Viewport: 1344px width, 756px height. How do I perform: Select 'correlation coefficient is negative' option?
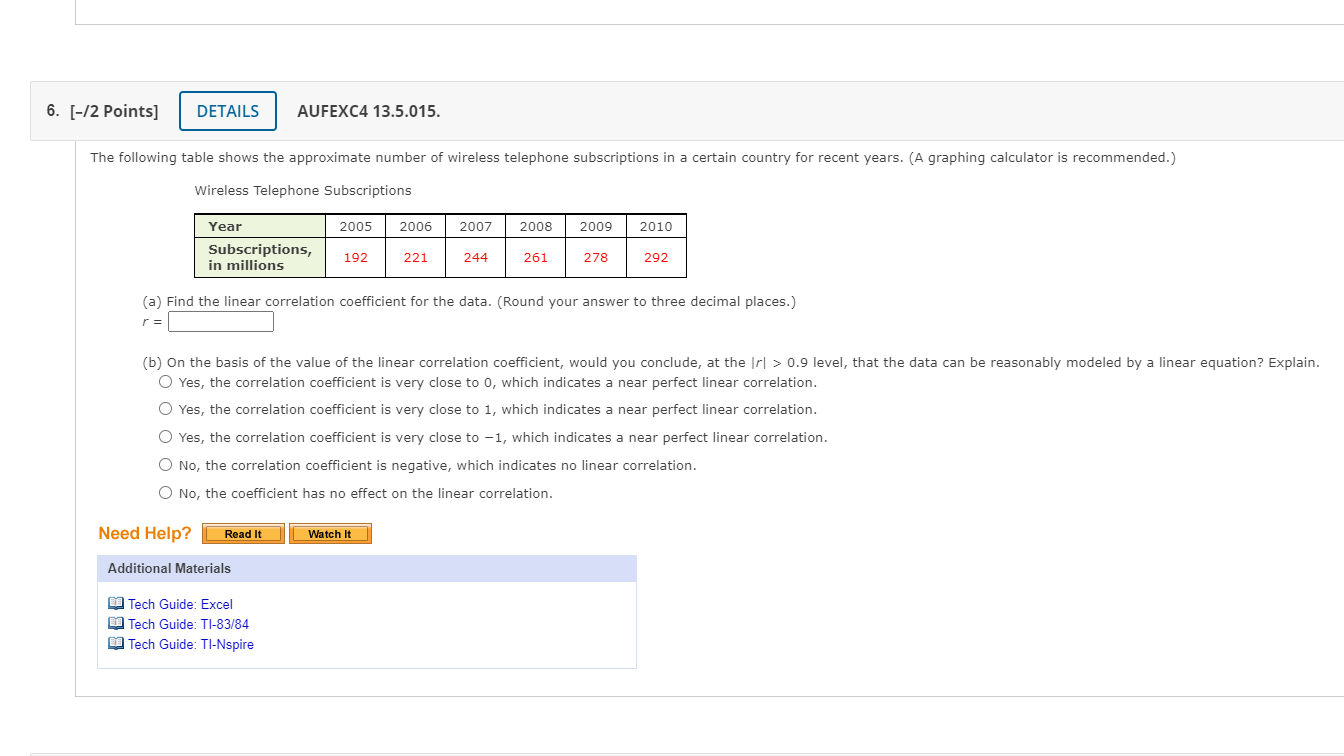(x=165, y=464)
